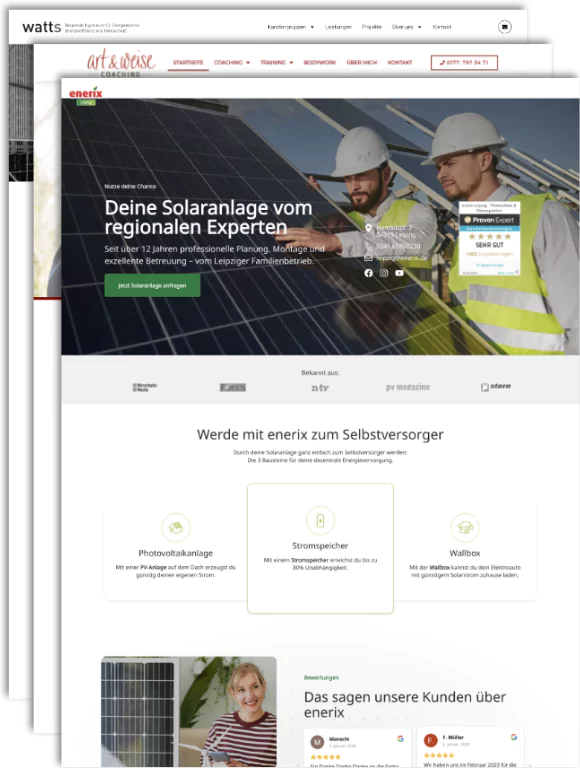Click the art & weise Coaching logo
580x768 pixels.
click(121, 63)
